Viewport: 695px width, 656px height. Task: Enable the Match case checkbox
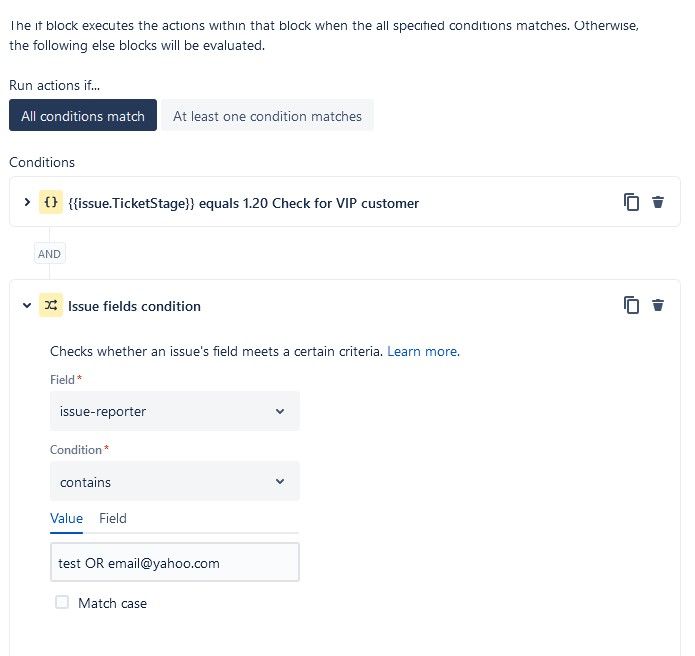[x=62, y=603]
